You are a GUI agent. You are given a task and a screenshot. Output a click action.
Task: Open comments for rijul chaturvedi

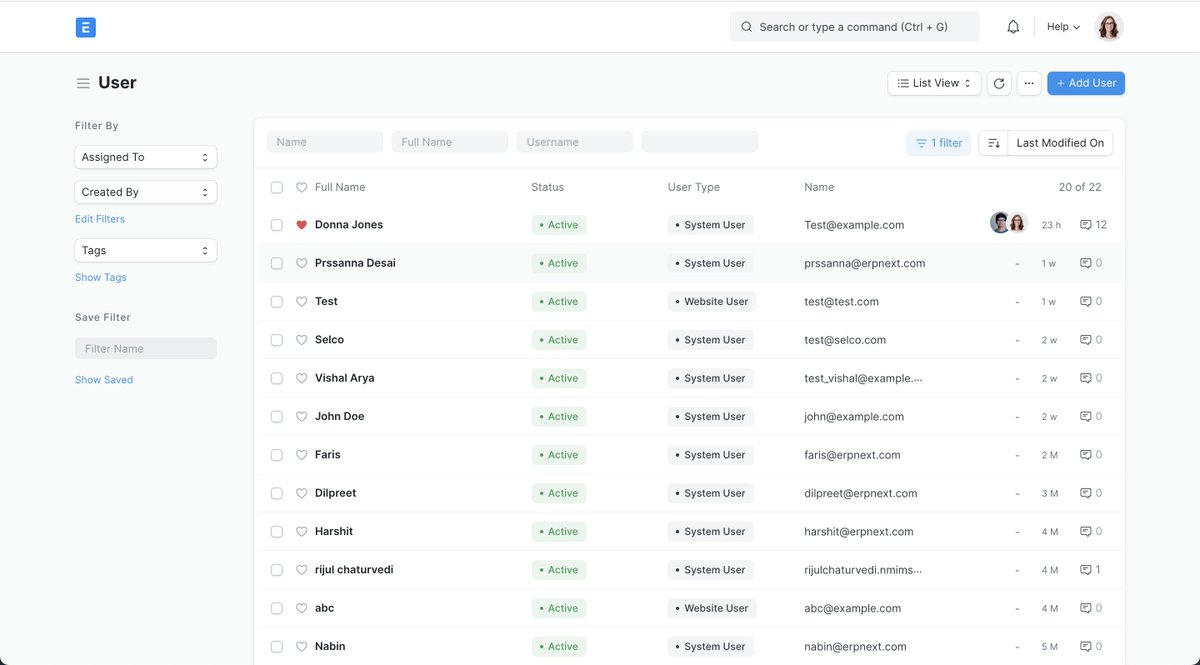1091,570
